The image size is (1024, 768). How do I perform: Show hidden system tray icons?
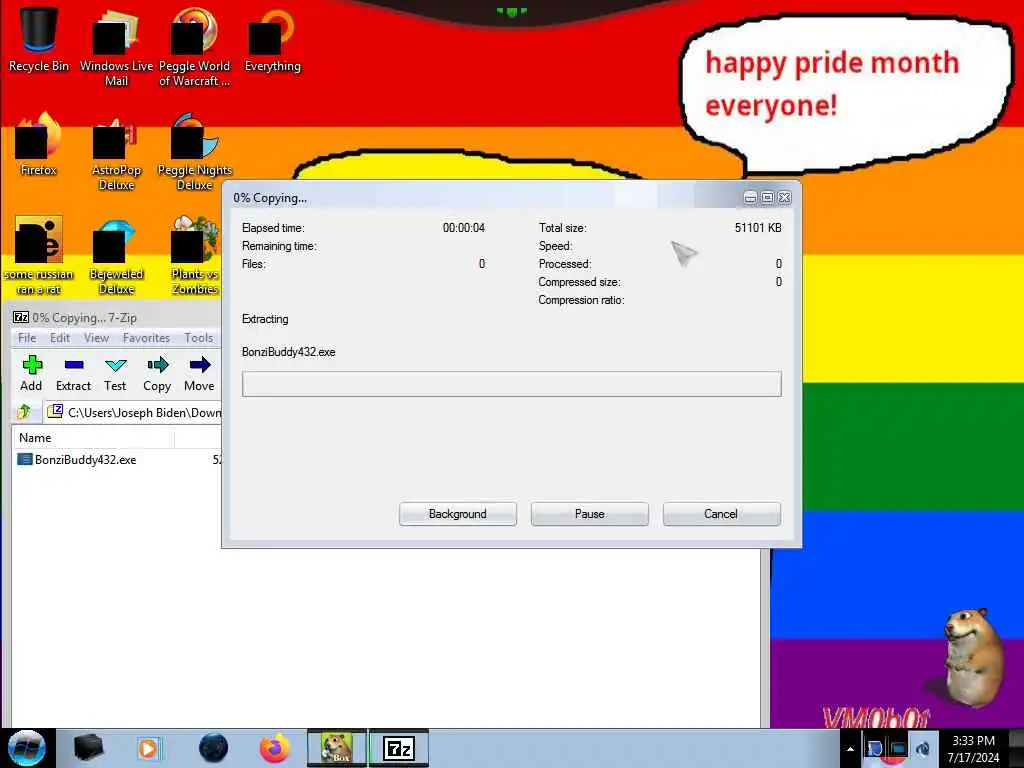pyautogui.click(x=850, y=749)
